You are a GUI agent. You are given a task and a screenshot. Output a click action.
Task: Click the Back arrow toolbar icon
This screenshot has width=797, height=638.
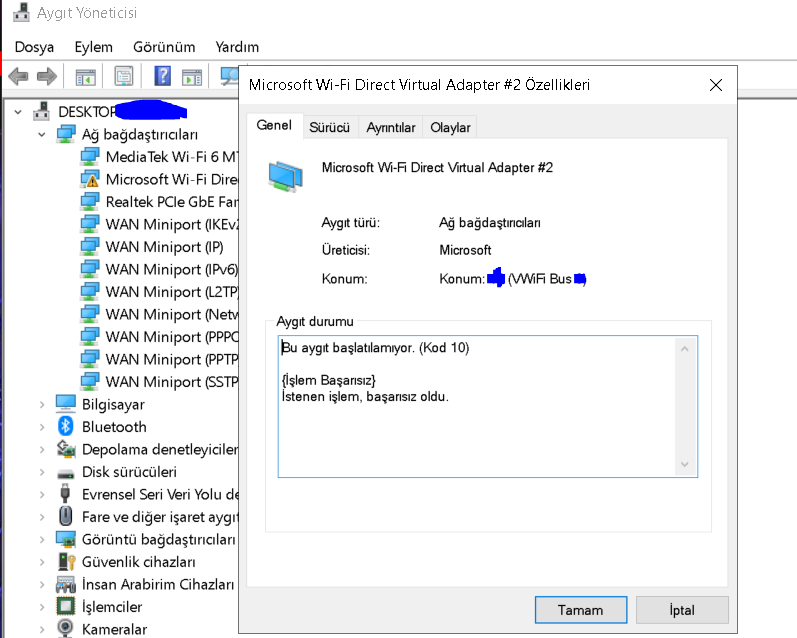pos(19,77)
